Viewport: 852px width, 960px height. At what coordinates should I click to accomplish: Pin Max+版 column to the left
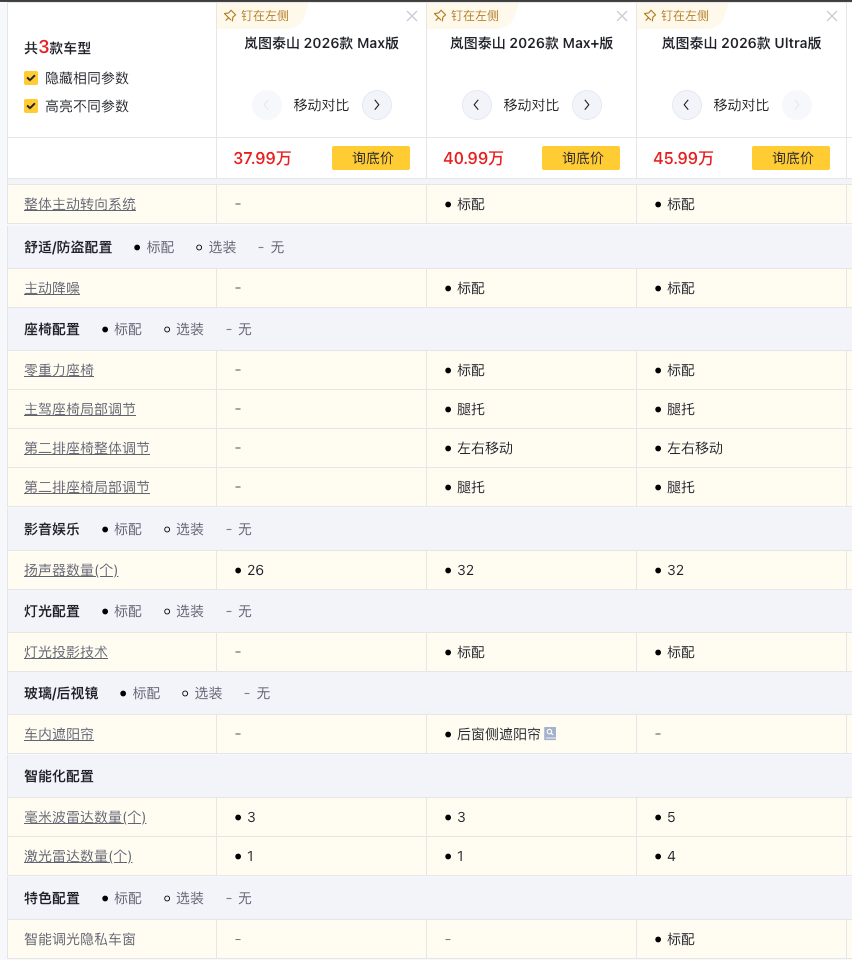(x=466, y=16)
